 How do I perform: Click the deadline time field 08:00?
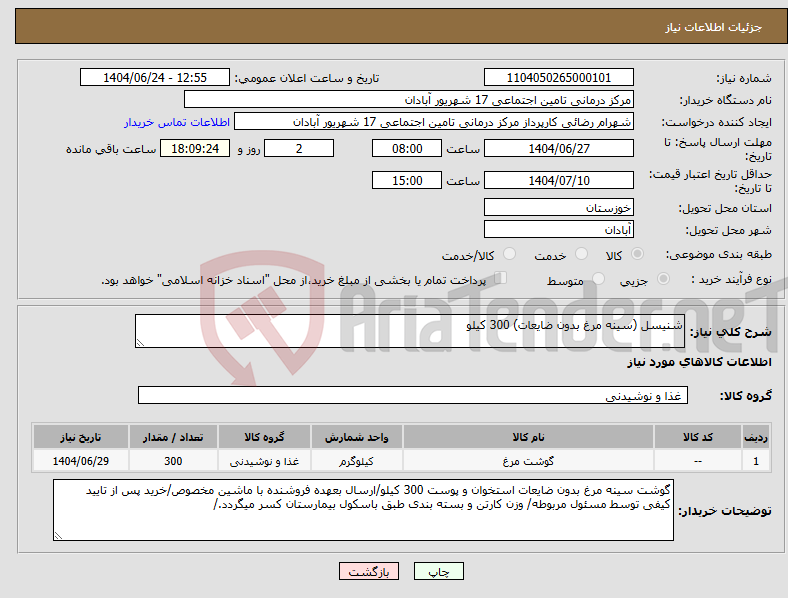click(x=407, y=149)
